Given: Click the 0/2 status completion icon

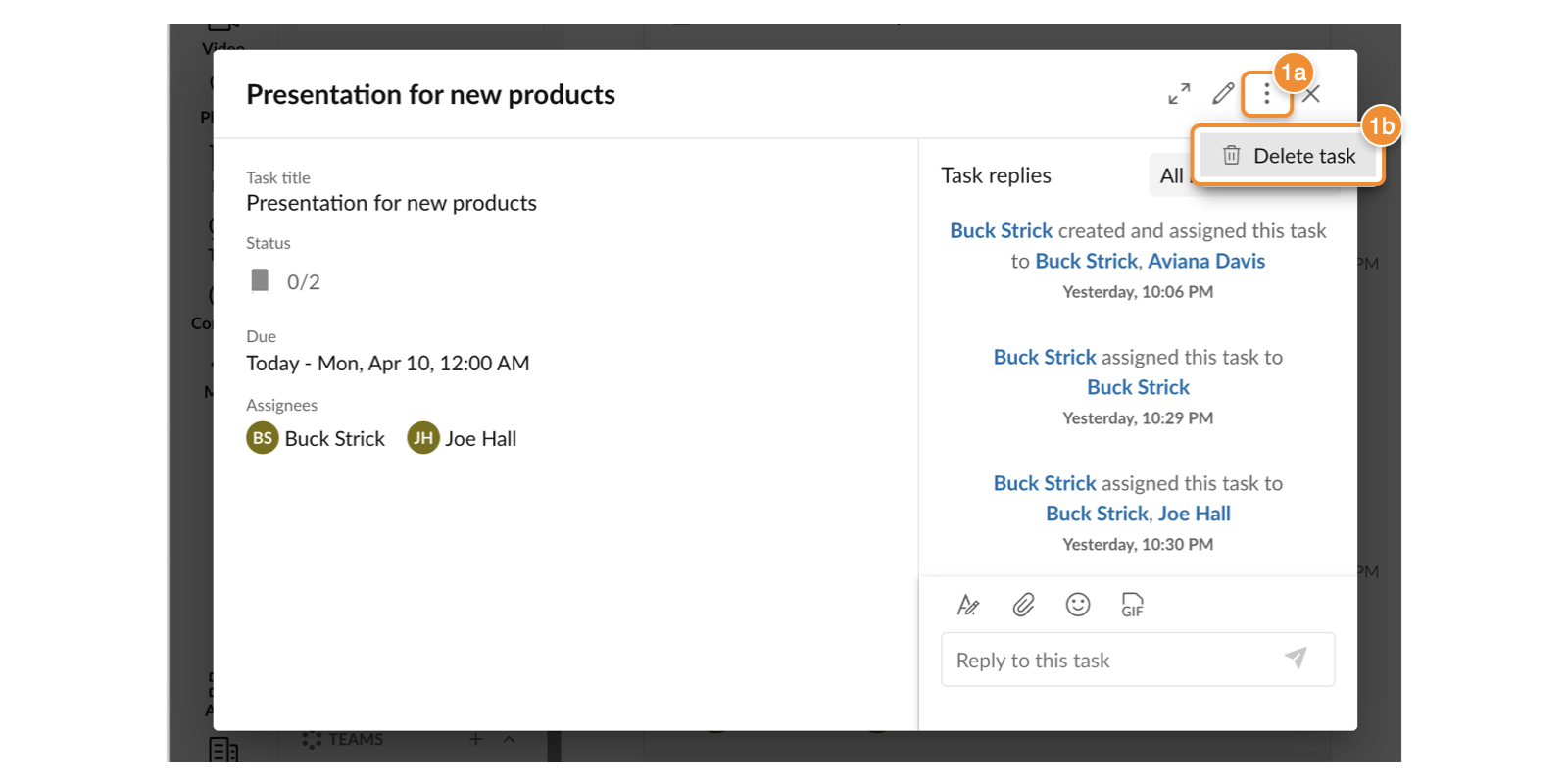Looking at the screenshot, I should tap(260, 280).
